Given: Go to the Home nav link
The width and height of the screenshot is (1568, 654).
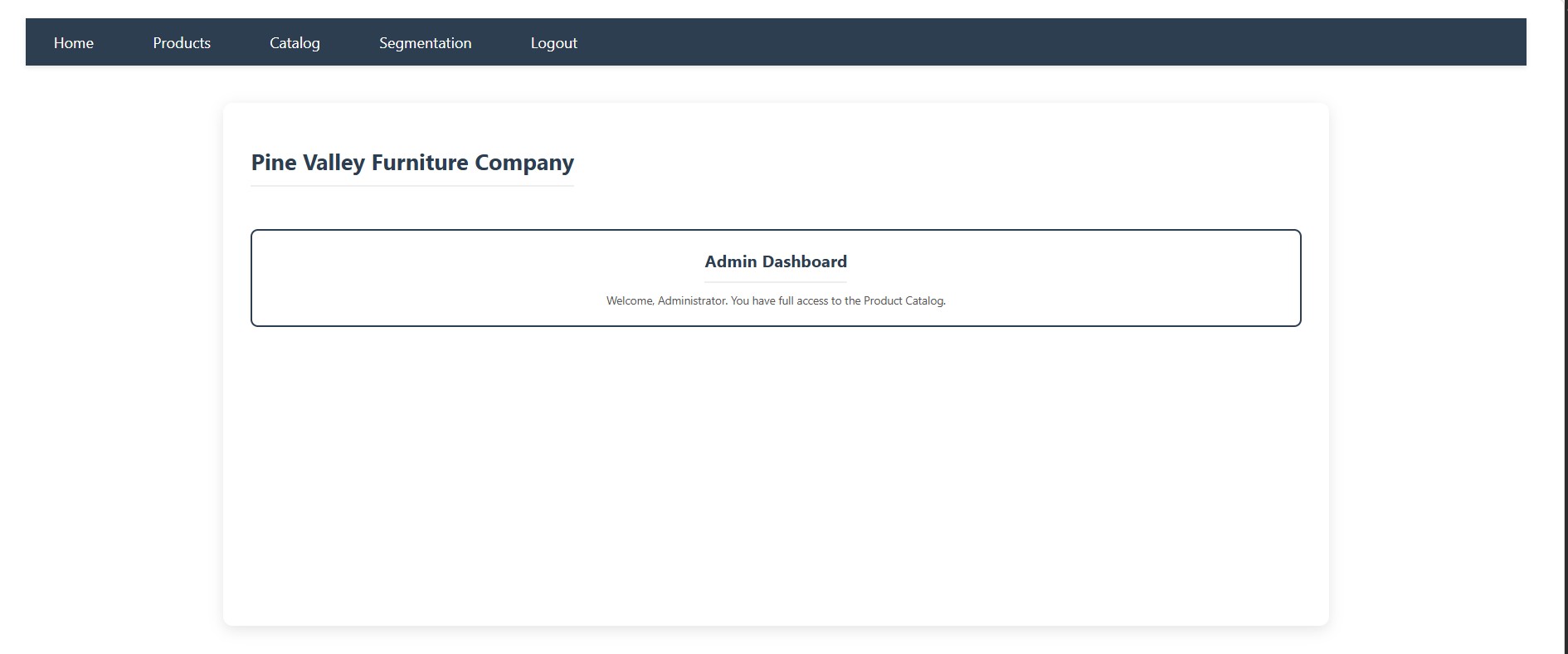Looking at the screenshot, I should (74, 43).
